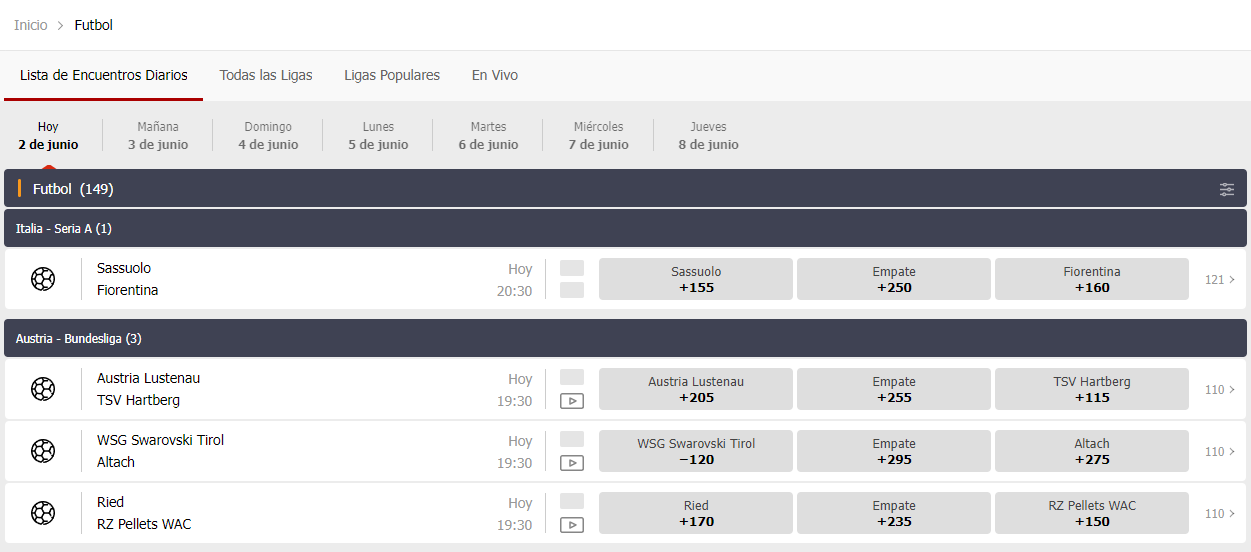1251x552 pixels.
Task: Click the soccer ball icon for Sassuolo match
Action: [43, 279]
